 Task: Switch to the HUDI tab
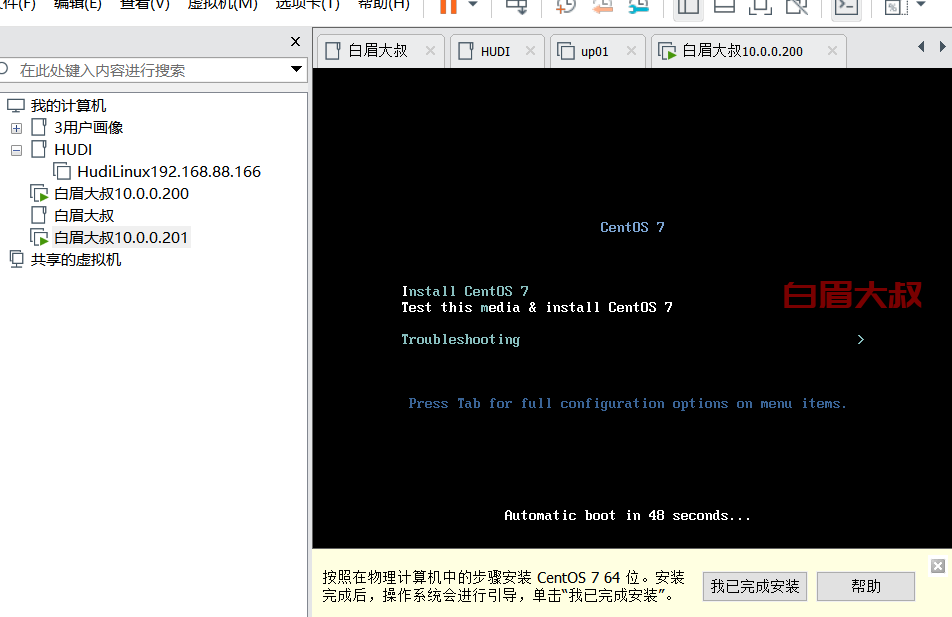tap(495, 51)
